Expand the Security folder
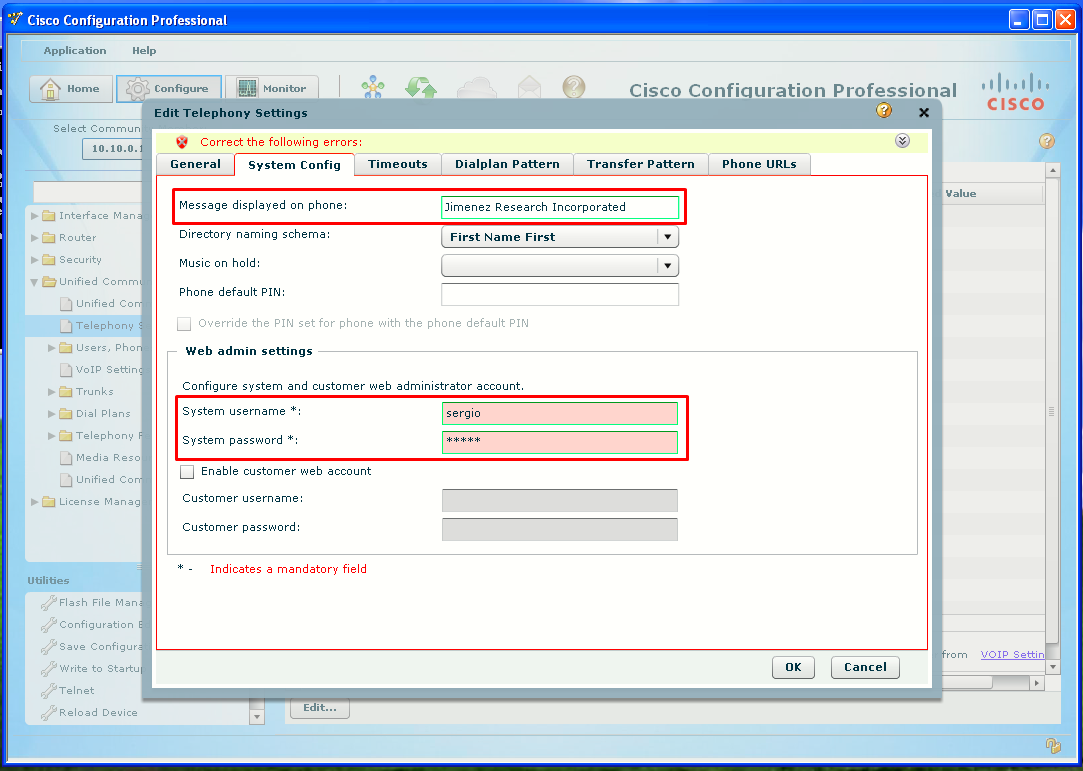 35,260
